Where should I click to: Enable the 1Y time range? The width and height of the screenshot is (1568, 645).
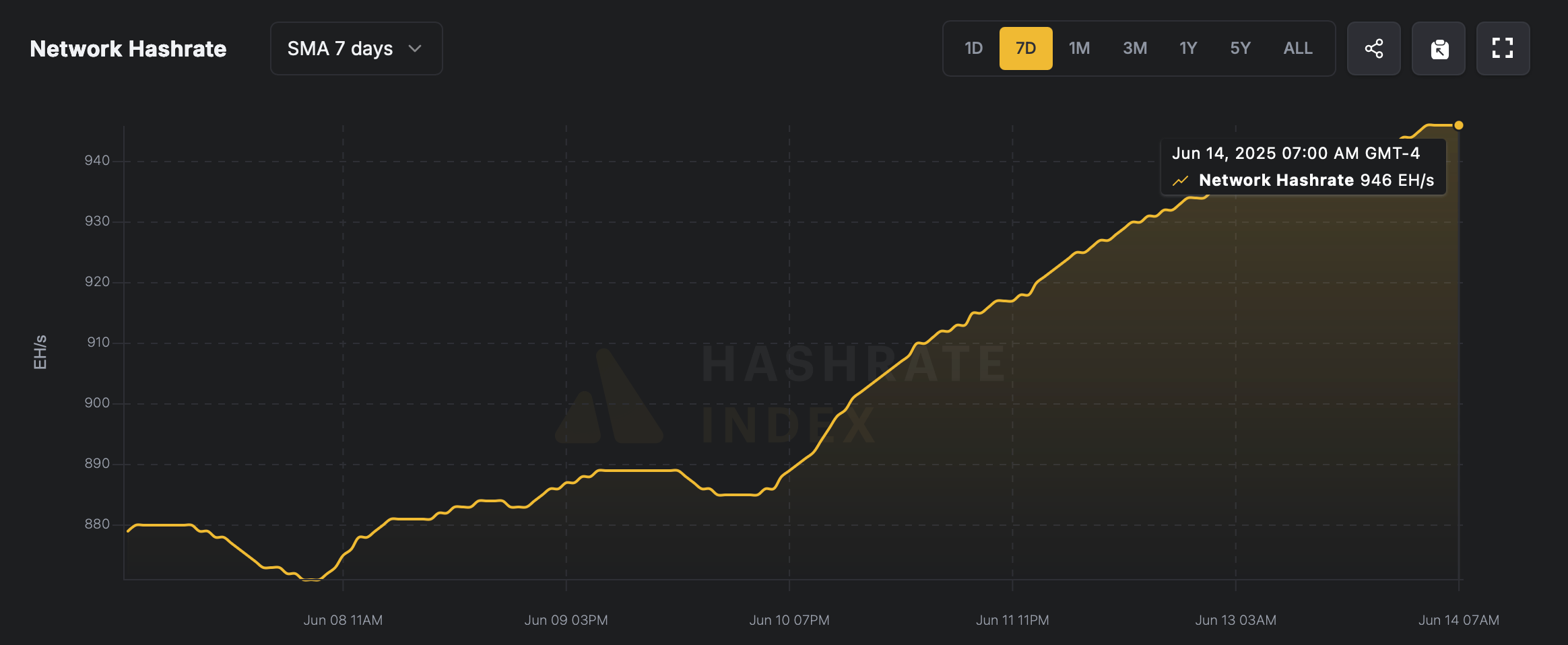coord(1187,48)
